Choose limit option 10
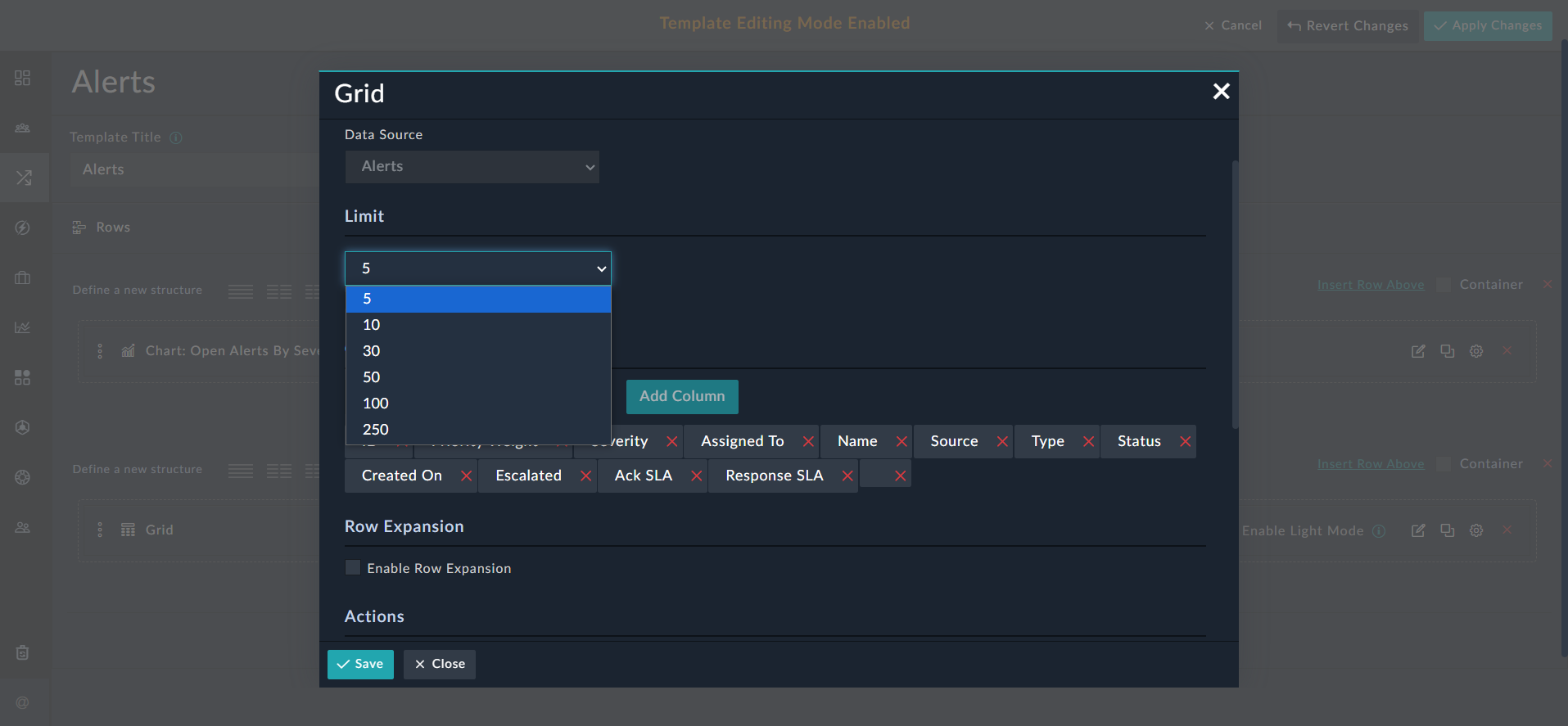 [478, 325]
